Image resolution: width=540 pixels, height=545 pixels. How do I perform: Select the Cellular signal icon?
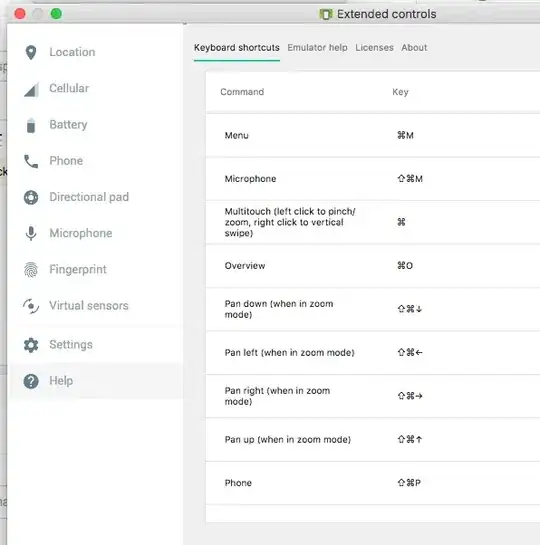31,89
